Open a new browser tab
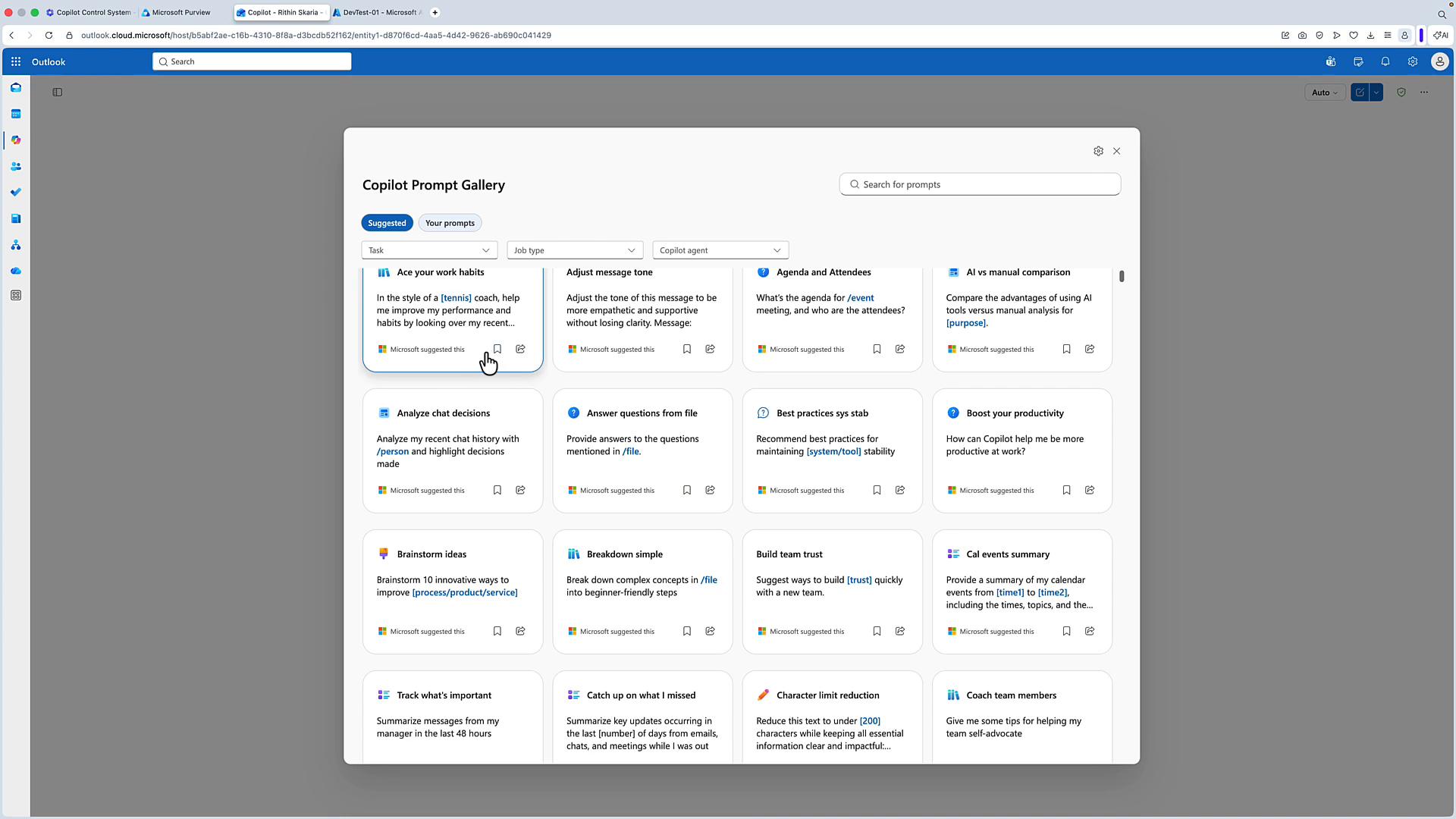The image size is (1456, 819). [435, 12]
